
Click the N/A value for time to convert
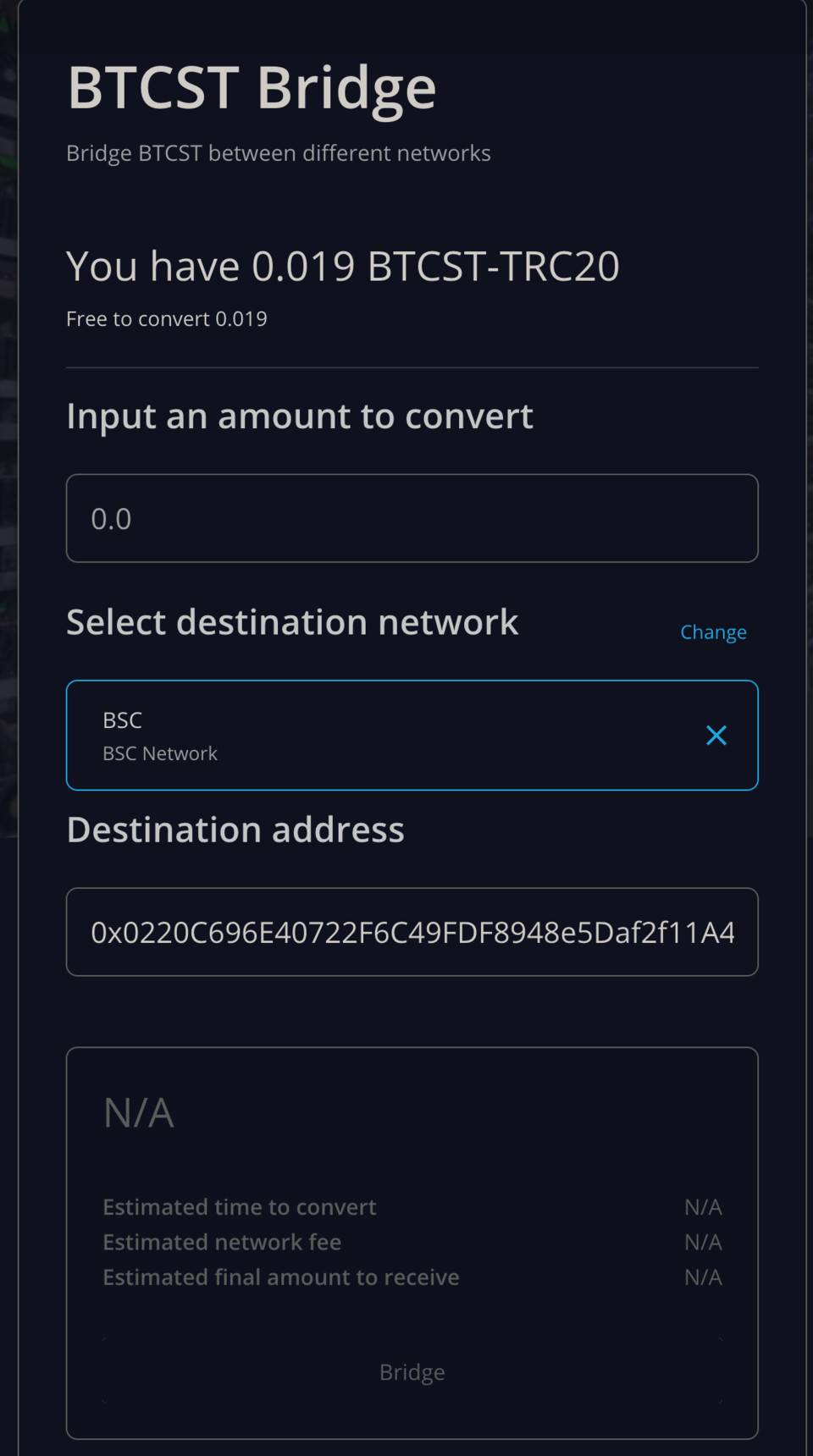[x=702, y=1207]
